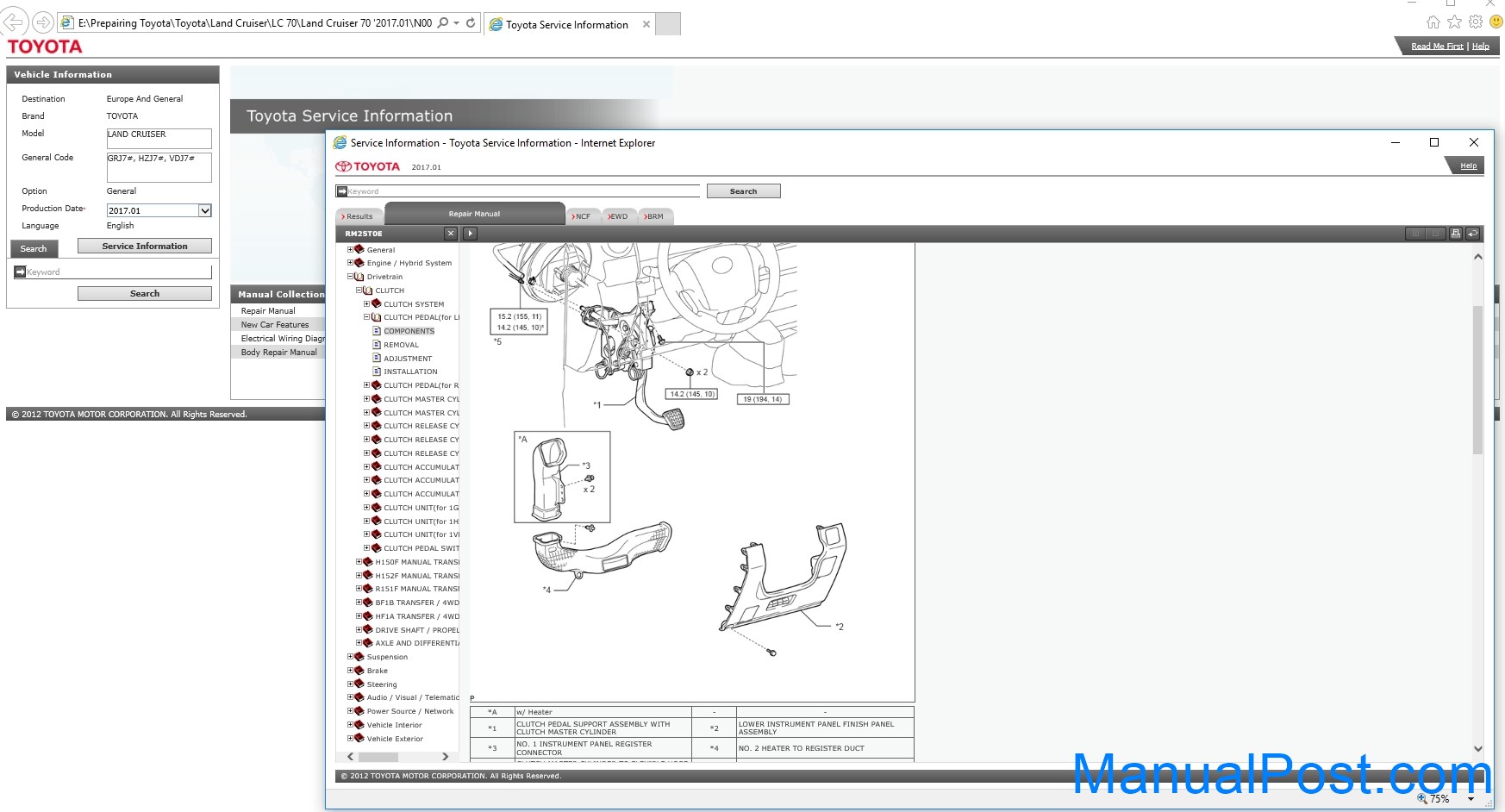Click the collapse-all icon in the viewer toolbar
The height and width of the screenshot is (812, 1505).
(1435, 234)
